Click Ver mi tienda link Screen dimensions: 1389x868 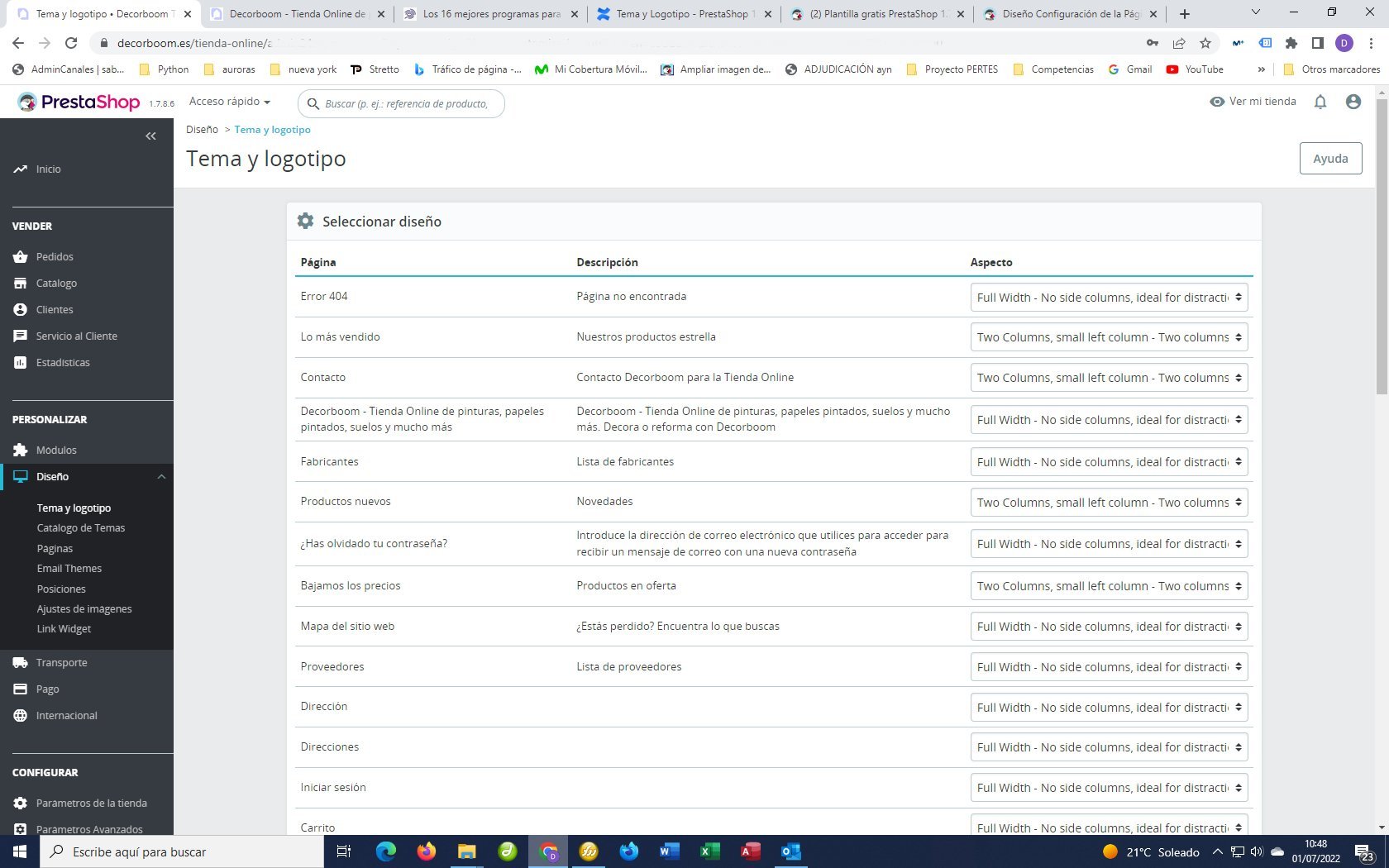click(1253, 102)
